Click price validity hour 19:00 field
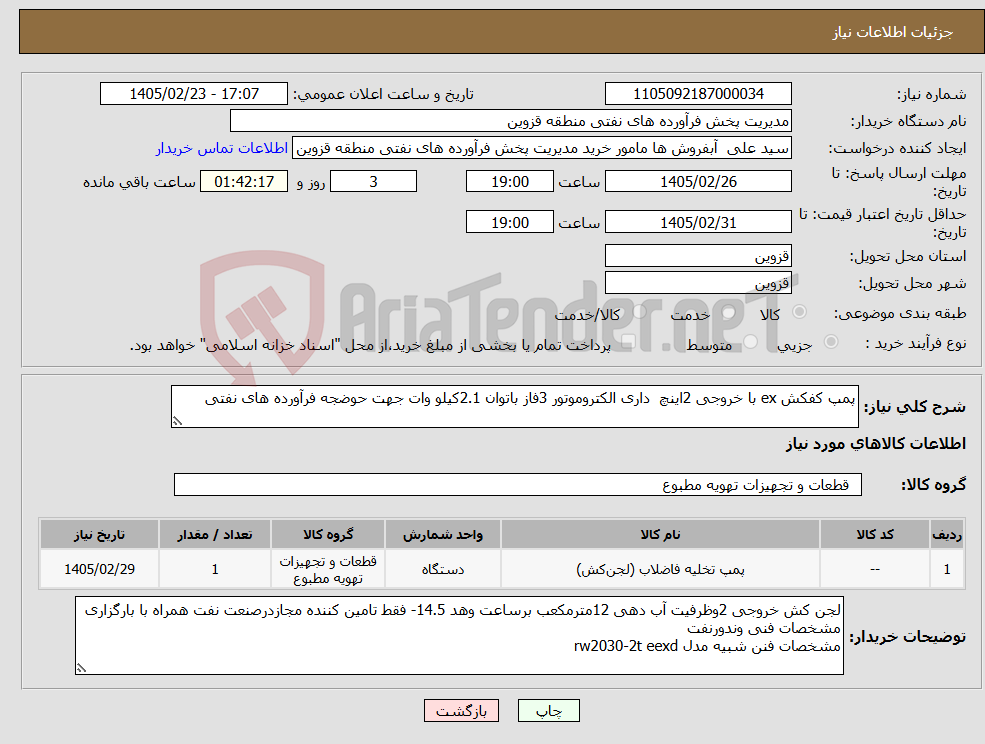Image resolution: width=985 pixels, height=744 pixels. [x=509, y=222]
